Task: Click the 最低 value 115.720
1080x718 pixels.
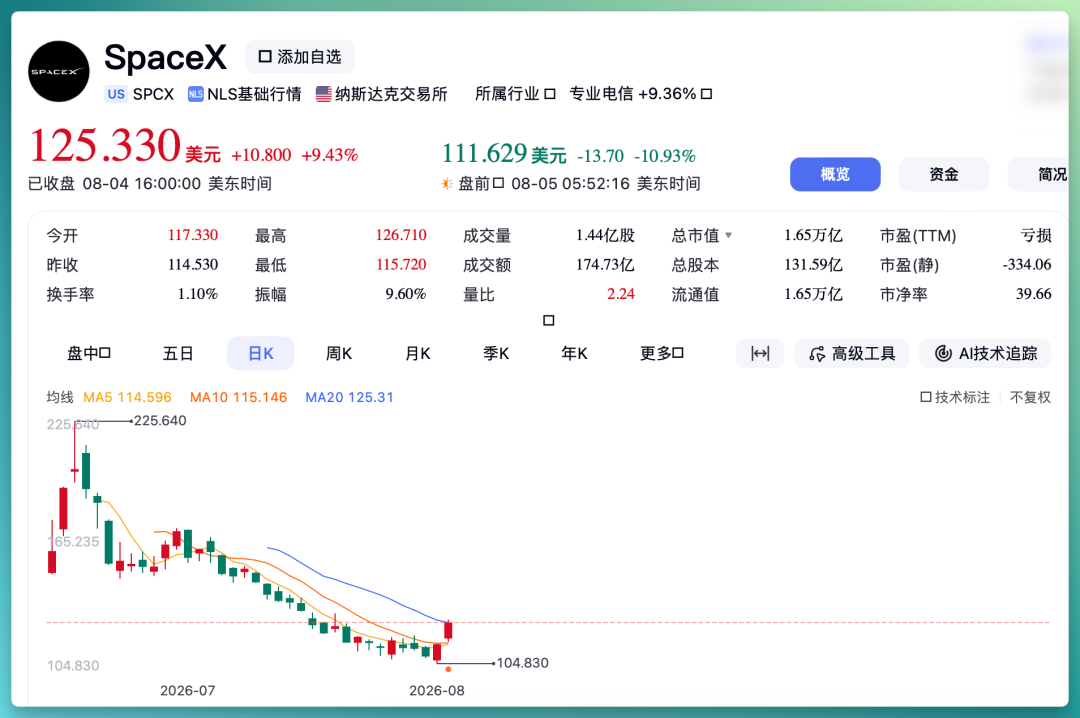Action: click(x=401, y=265)
